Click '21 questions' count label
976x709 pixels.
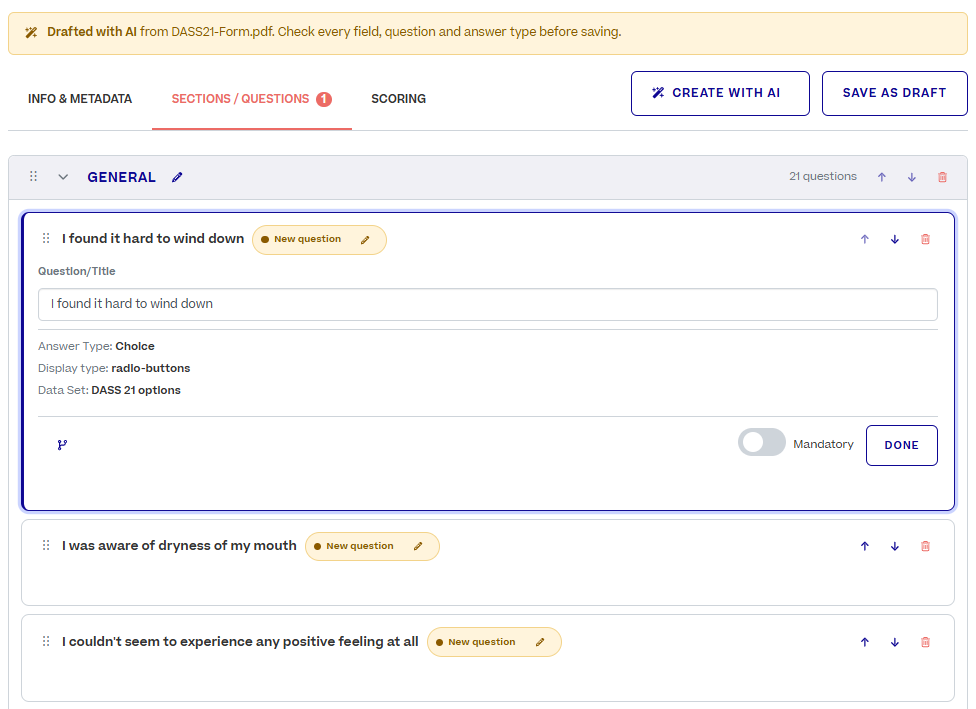[x=823, y=176]
